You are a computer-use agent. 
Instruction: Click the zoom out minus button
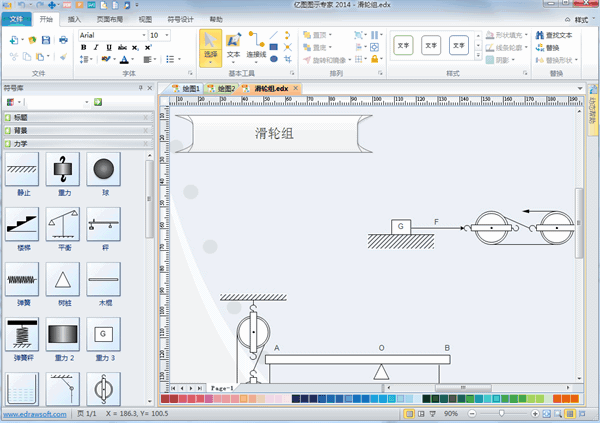pos(472,413)
